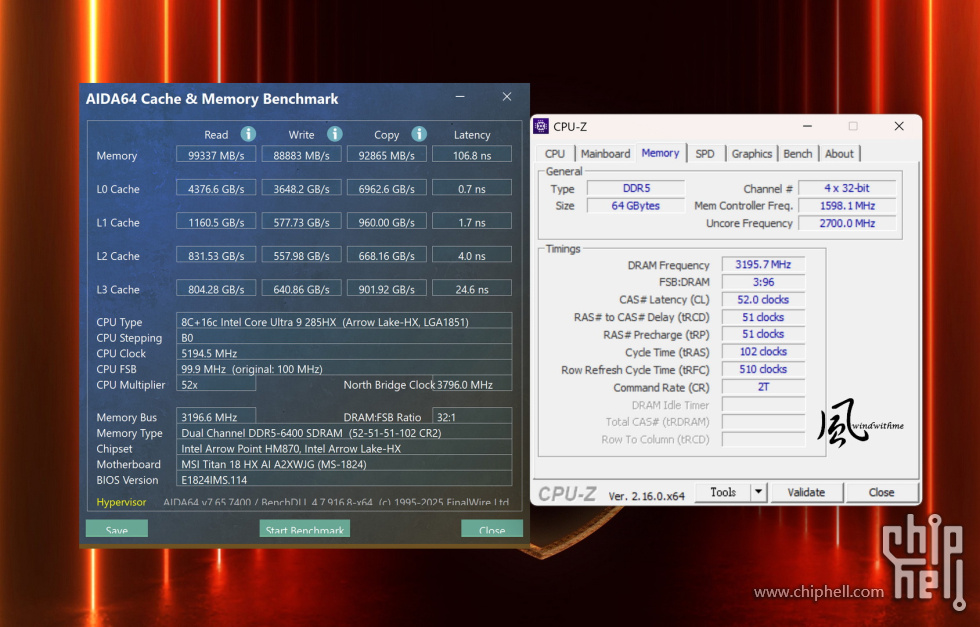Click the empty DRAM Idle Timer field

point(763,404)
